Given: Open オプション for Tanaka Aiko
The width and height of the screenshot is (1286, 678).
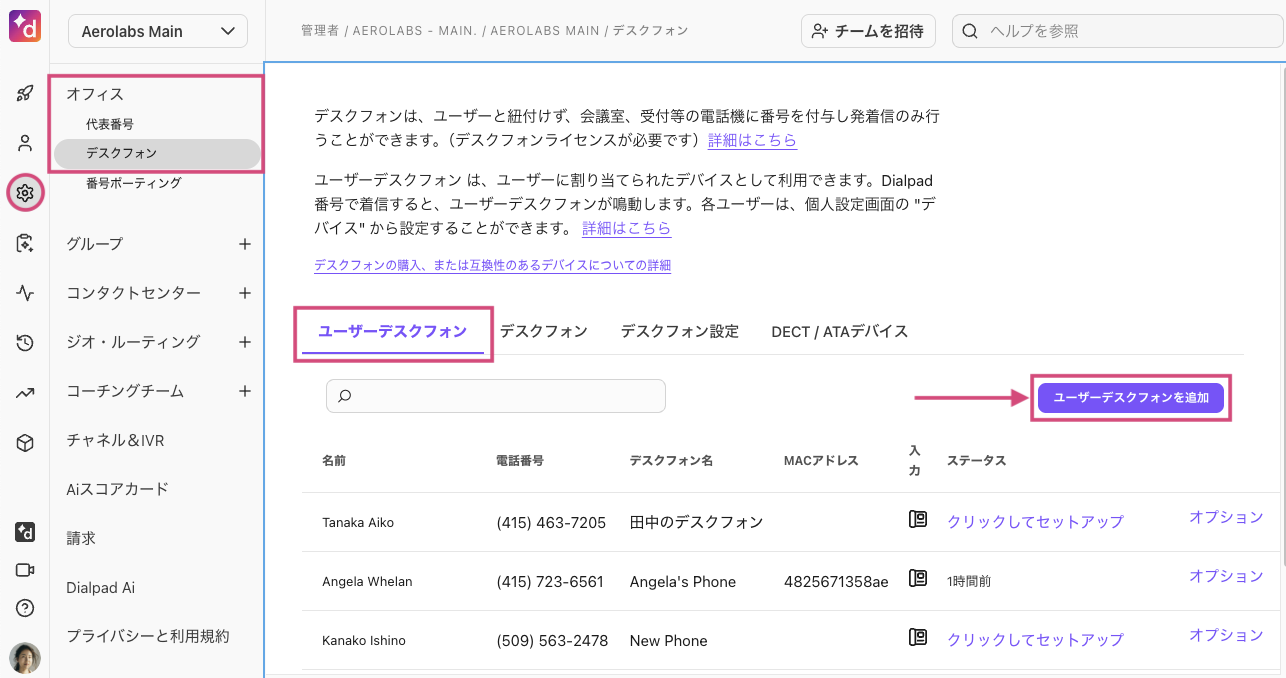Looking at the screenshot, I should 1226,517.
